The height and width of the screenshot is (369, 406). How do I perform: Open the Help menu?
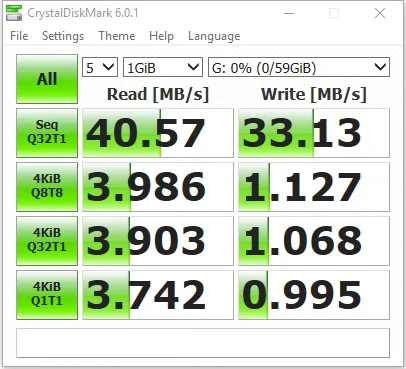(161, 36)
